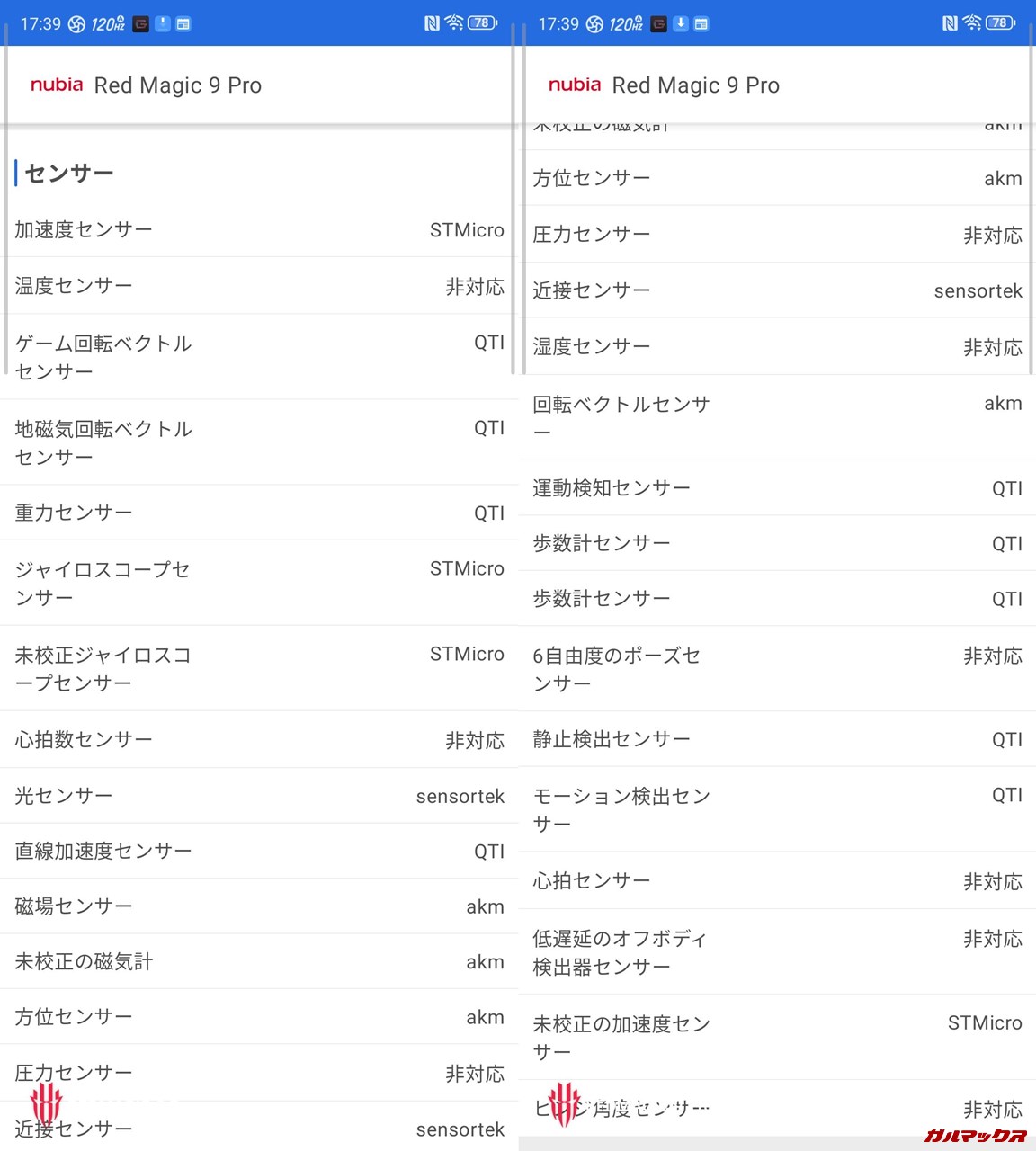Click the センサー section heading
Image resolution: width=1036 pixels, height=1151 pixels.
pos(69,173)
